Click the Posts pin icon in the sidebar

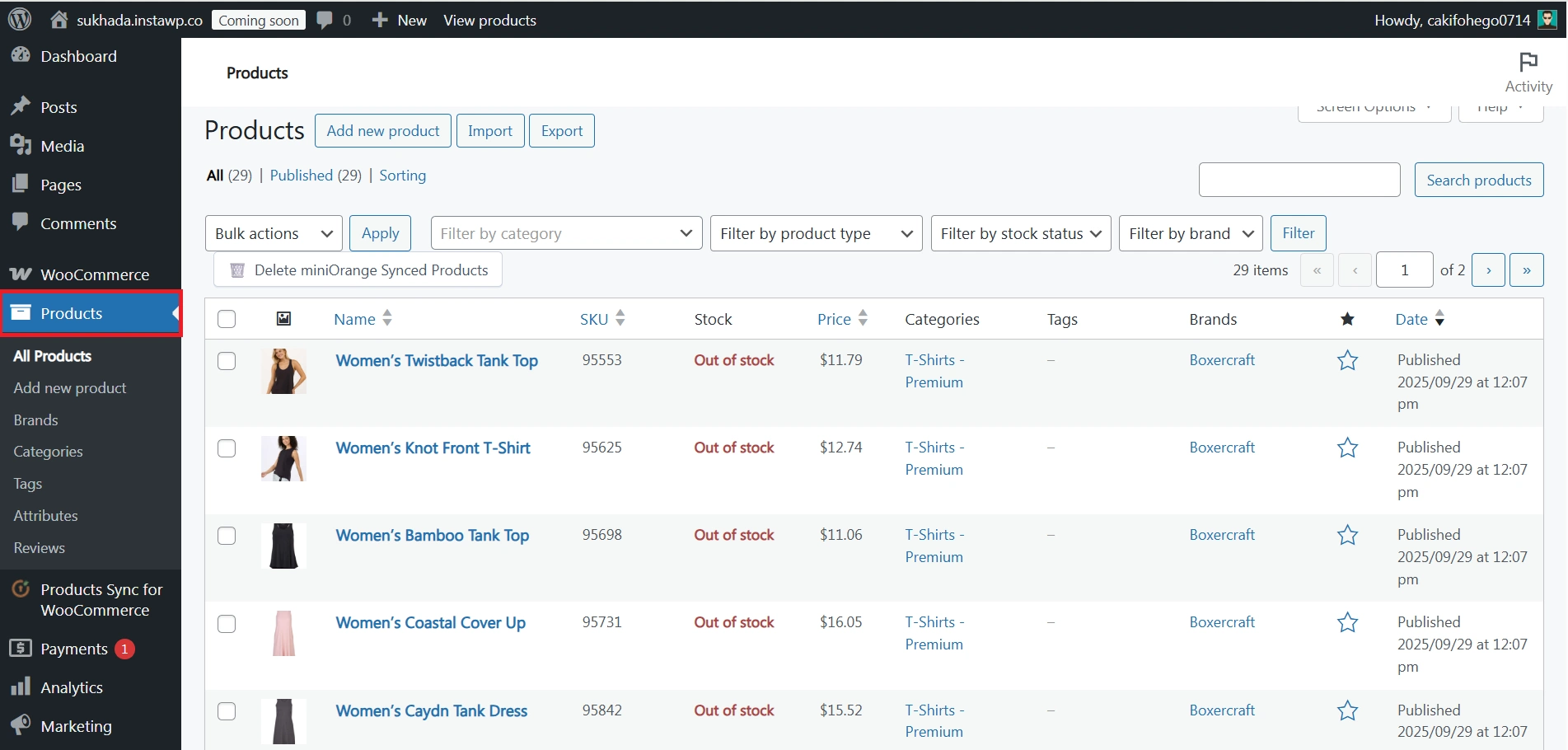[x=21, y=106]
